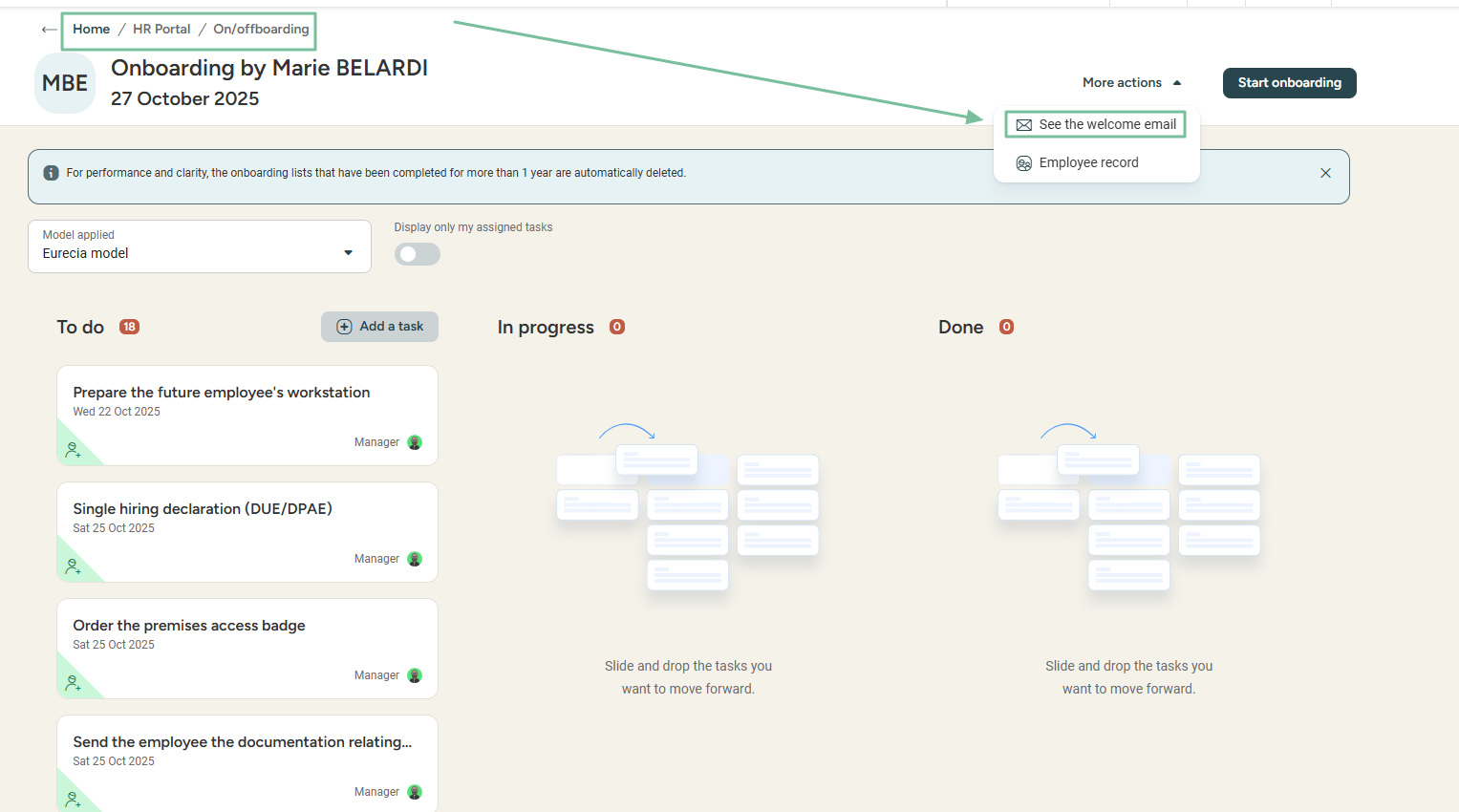Click the To do count badge showing 18
This screenshot has width=1459, height=812.
click(129, 327)
